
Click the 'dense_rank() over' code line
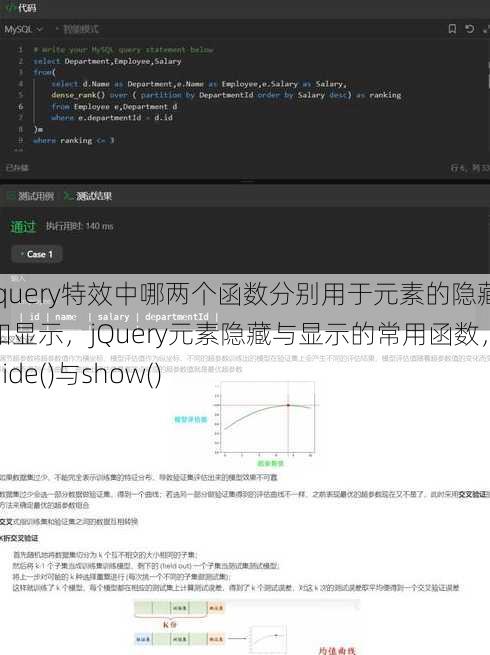226,95
